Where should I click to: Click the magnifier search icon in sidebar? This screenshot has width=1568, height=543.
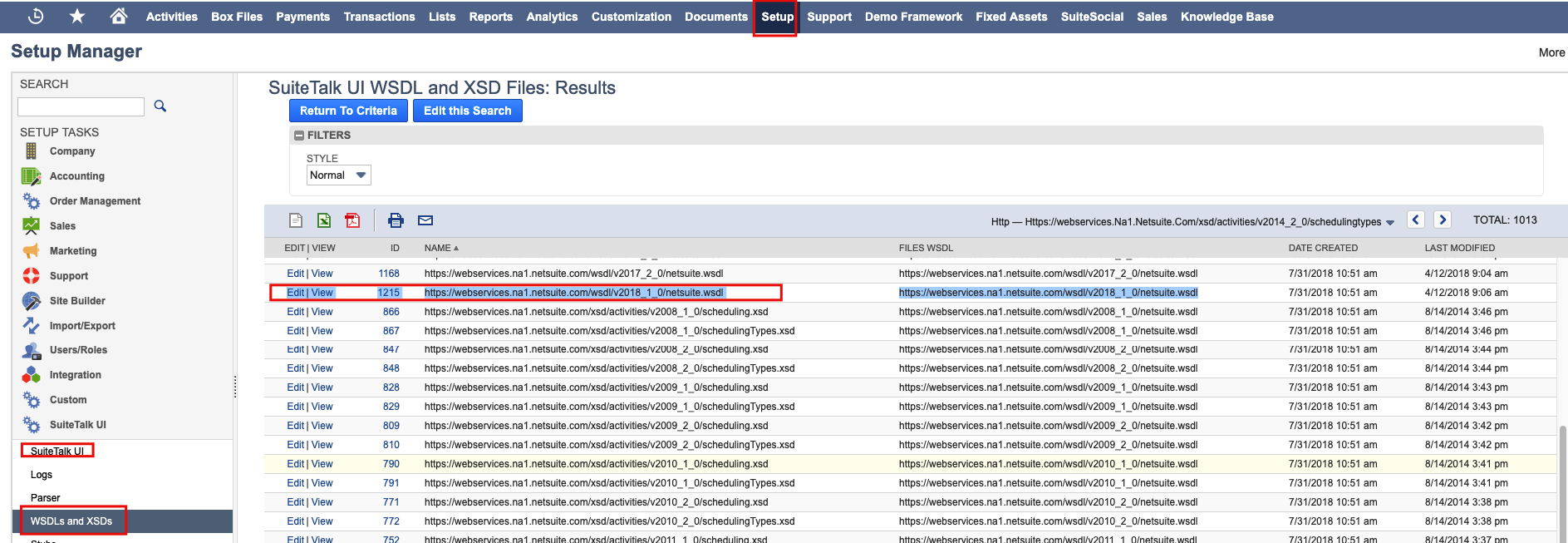click(160, 106)
